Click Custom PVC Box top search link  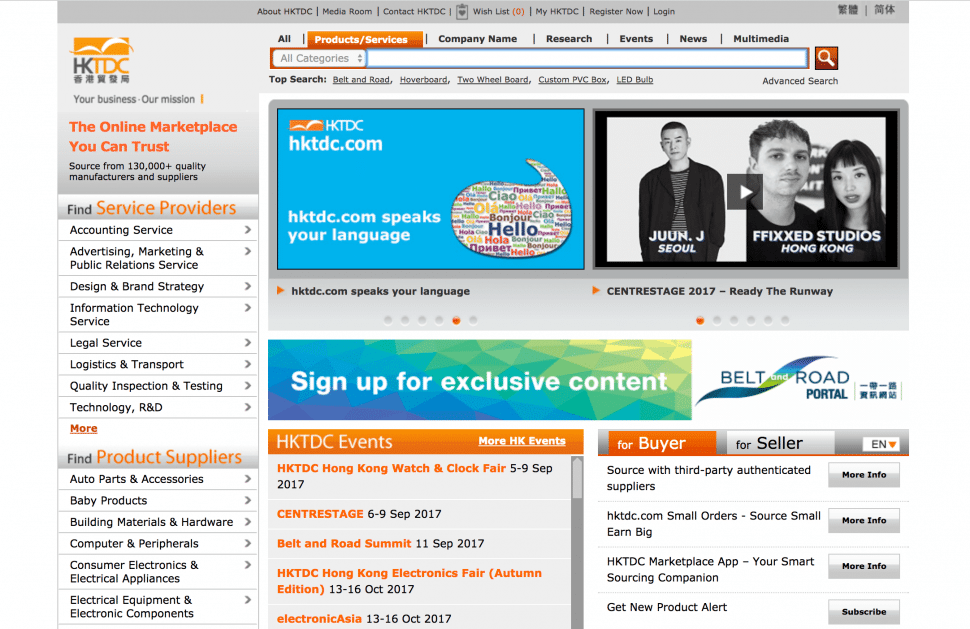click(x=572, y=80)
